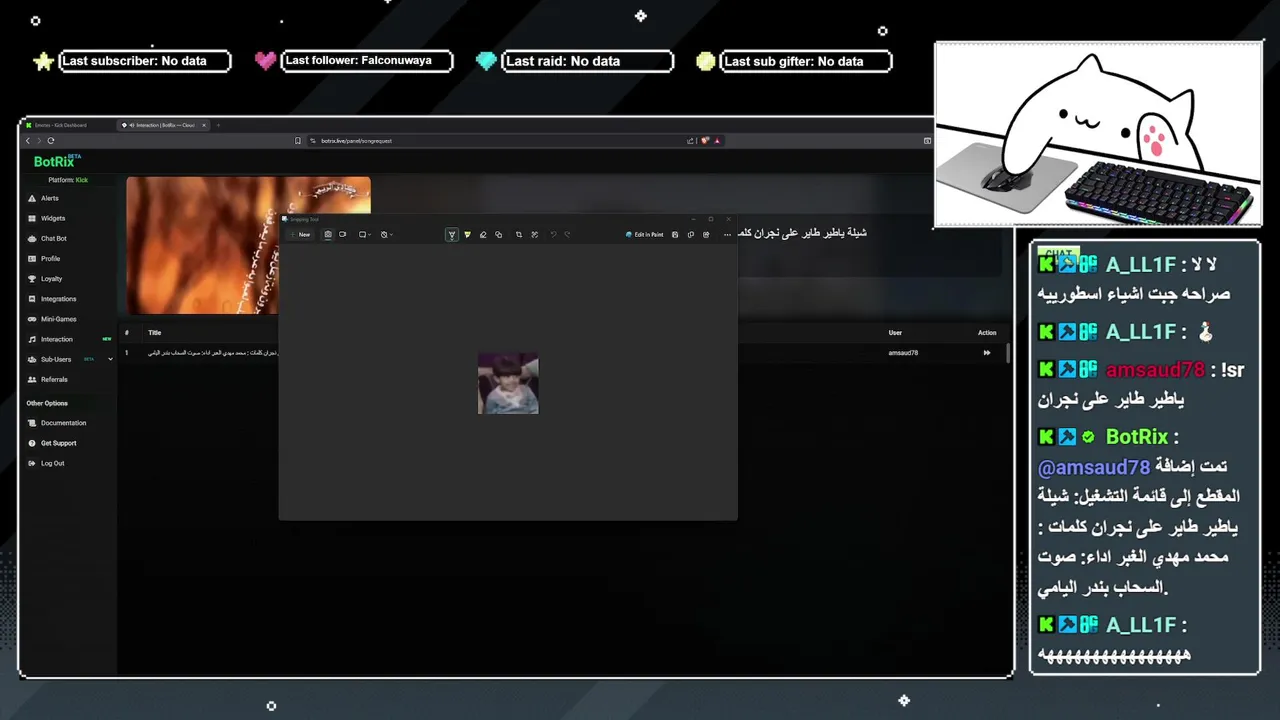The height and width of the screenshot is (720, 1280).
Task: Expand the Sub-Users chevron
Action: tap(110, 359)
